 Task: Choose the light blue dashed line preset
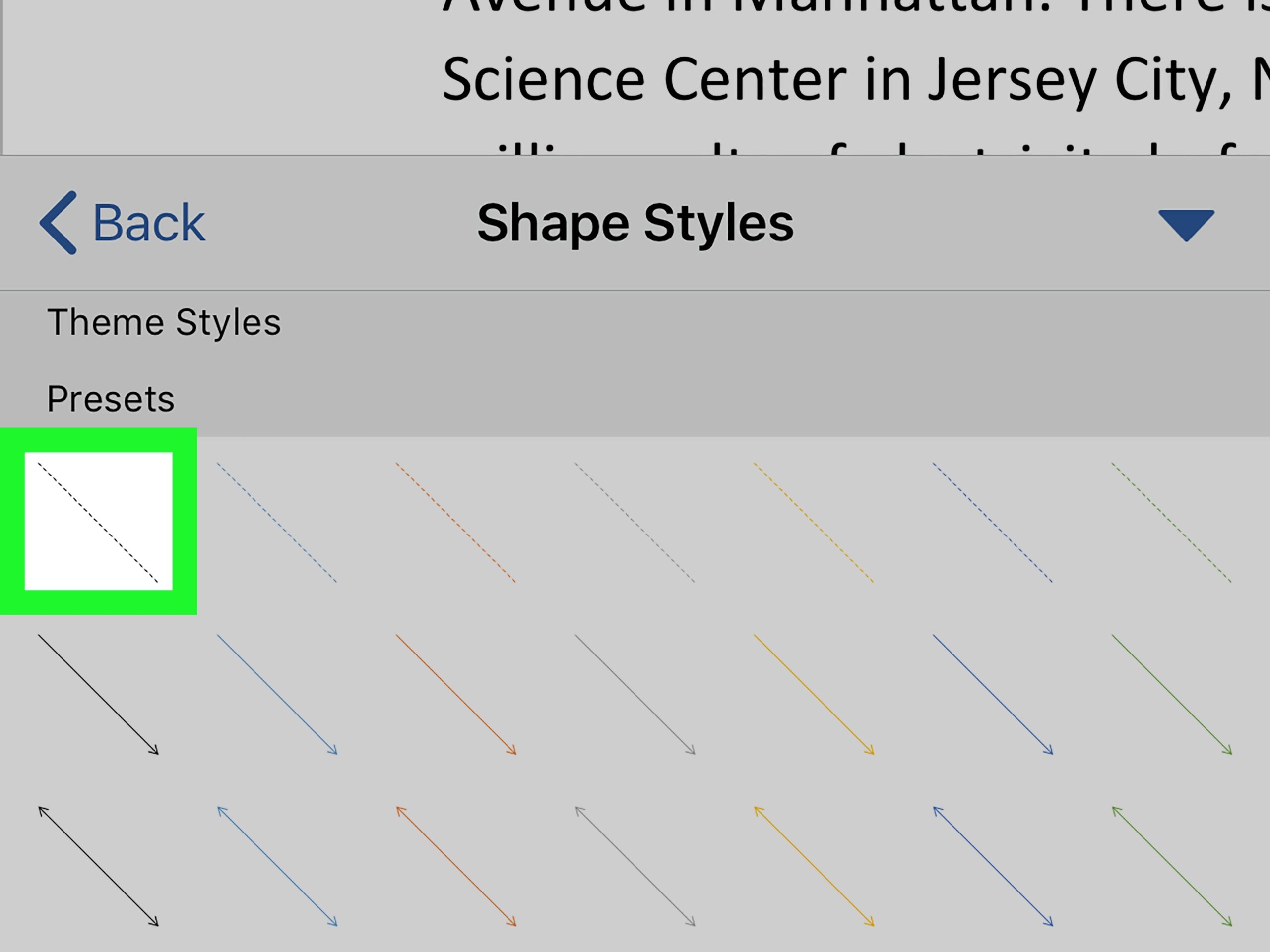(x=277, y=522)
